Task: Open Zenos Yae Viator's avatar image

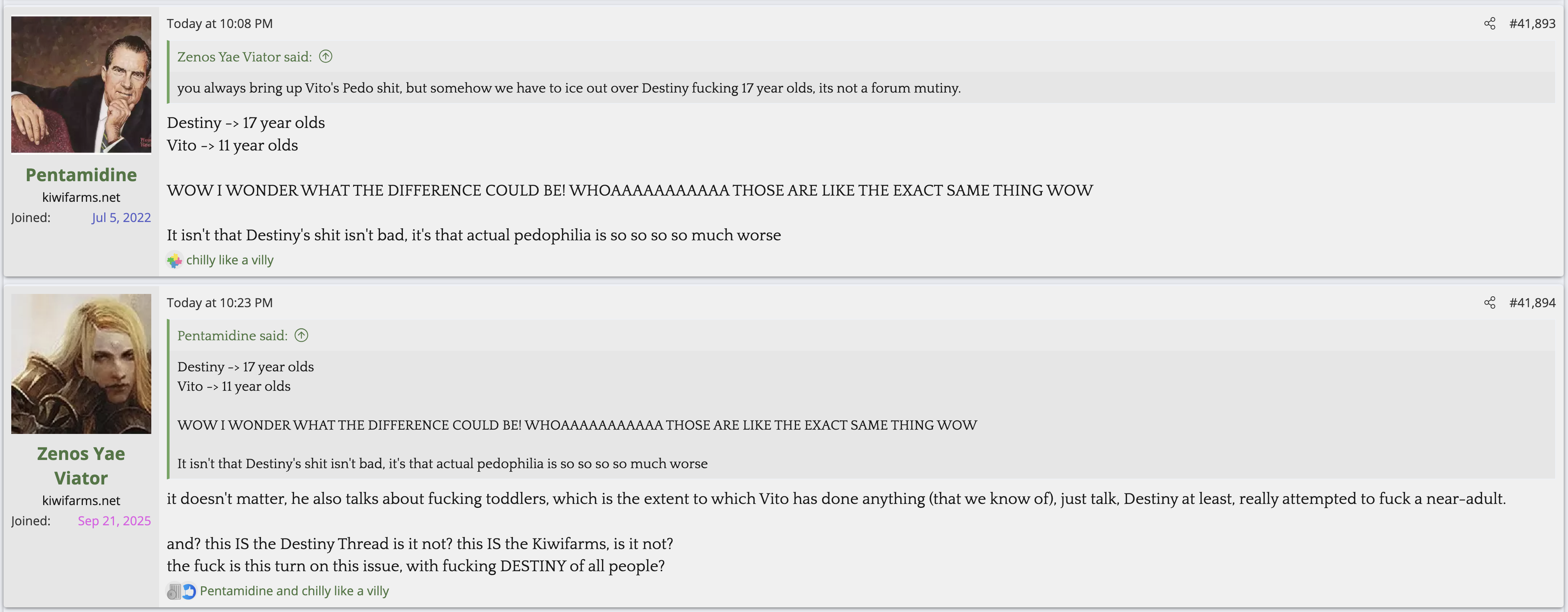Action: click(x=81, y=364)
